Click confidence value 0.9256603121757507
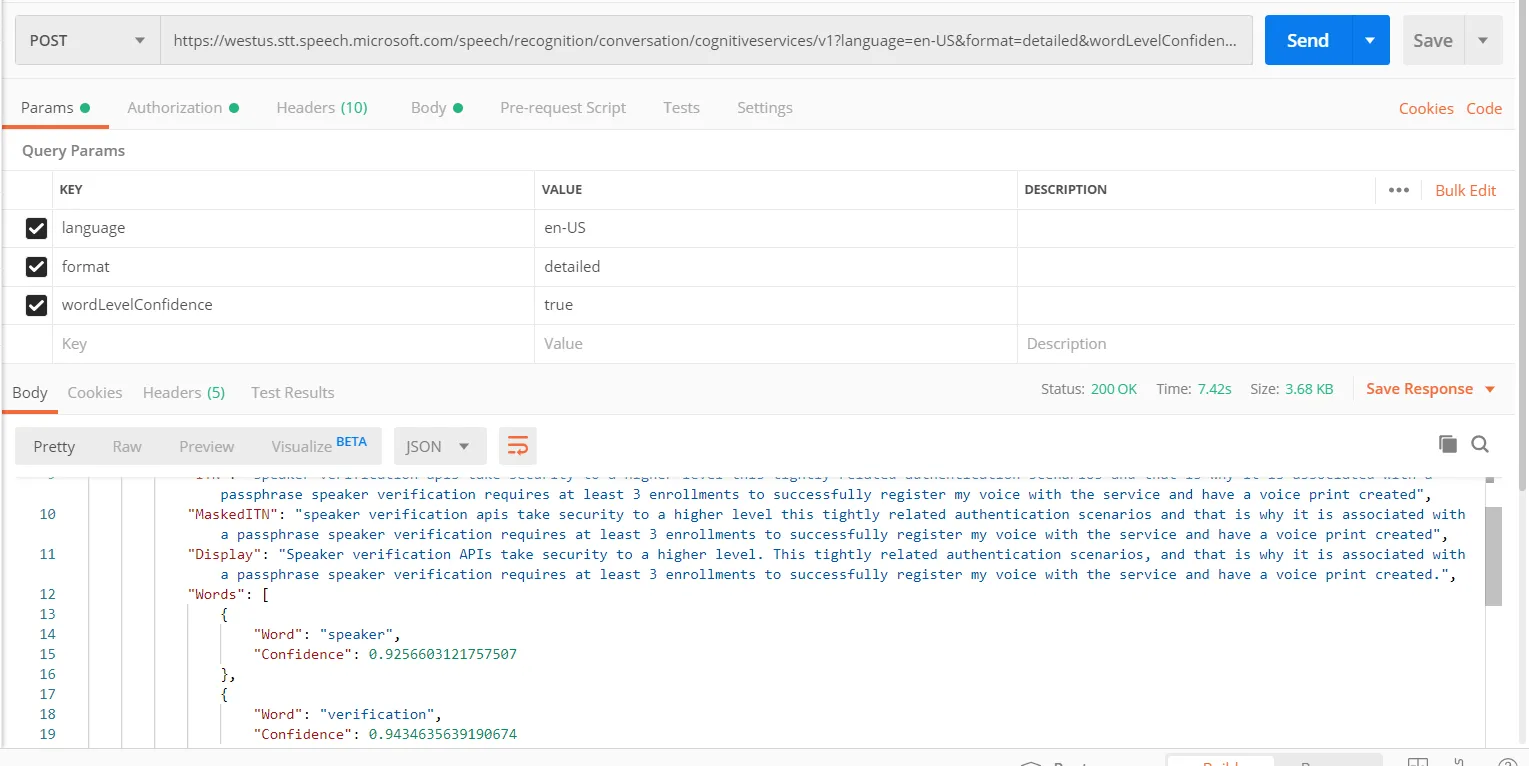 443,654
